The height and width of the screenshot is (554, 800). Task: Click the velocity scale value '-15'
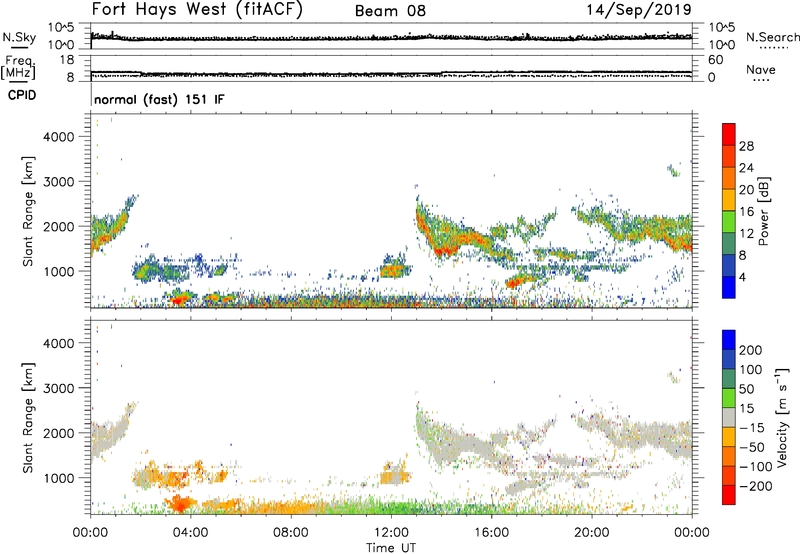[752, 427]
